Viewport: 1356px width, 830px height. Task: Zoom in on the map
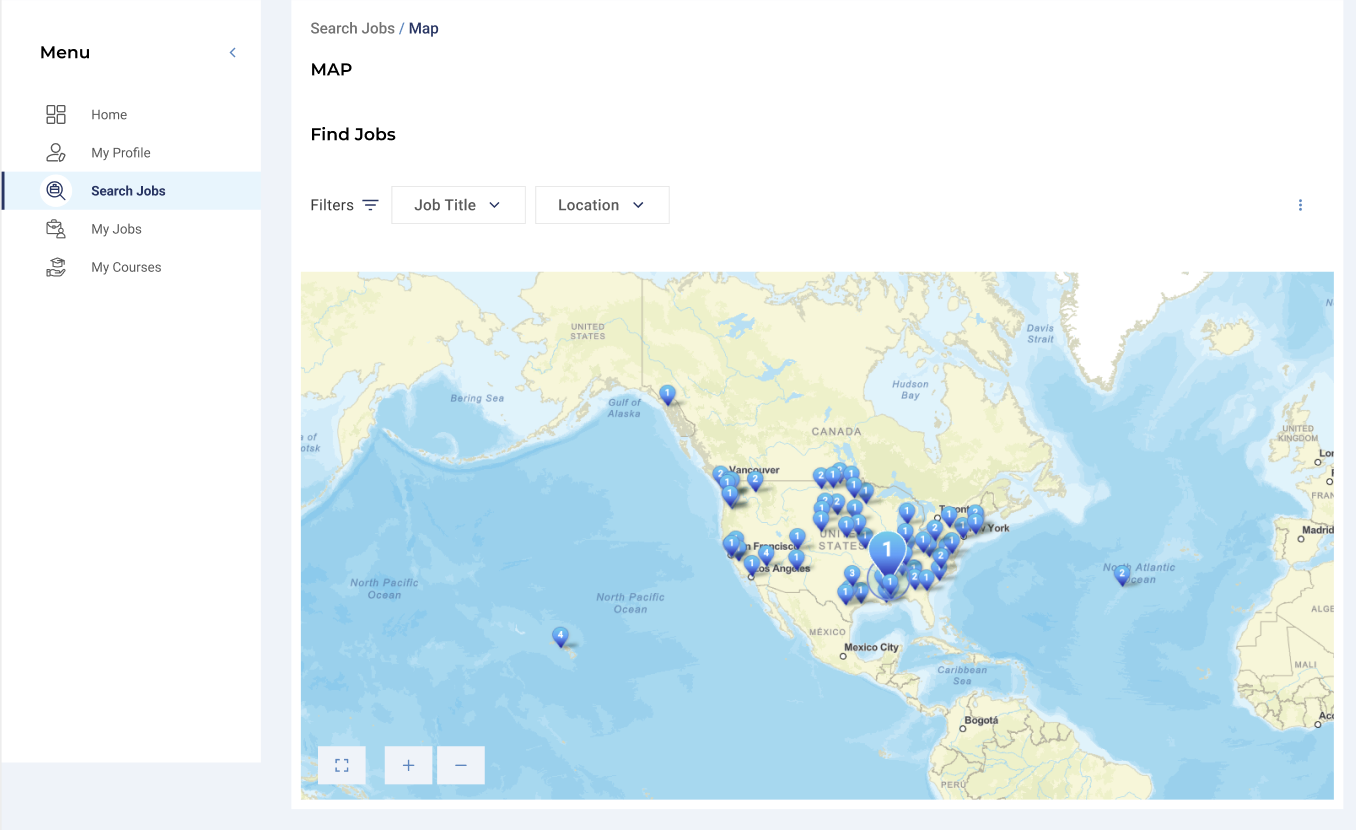(408, 765)
